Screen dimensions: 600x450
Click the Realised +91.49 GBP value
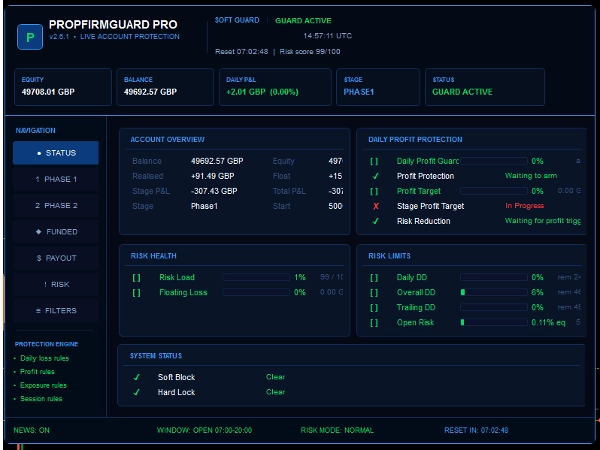click(x=212, y=176)
